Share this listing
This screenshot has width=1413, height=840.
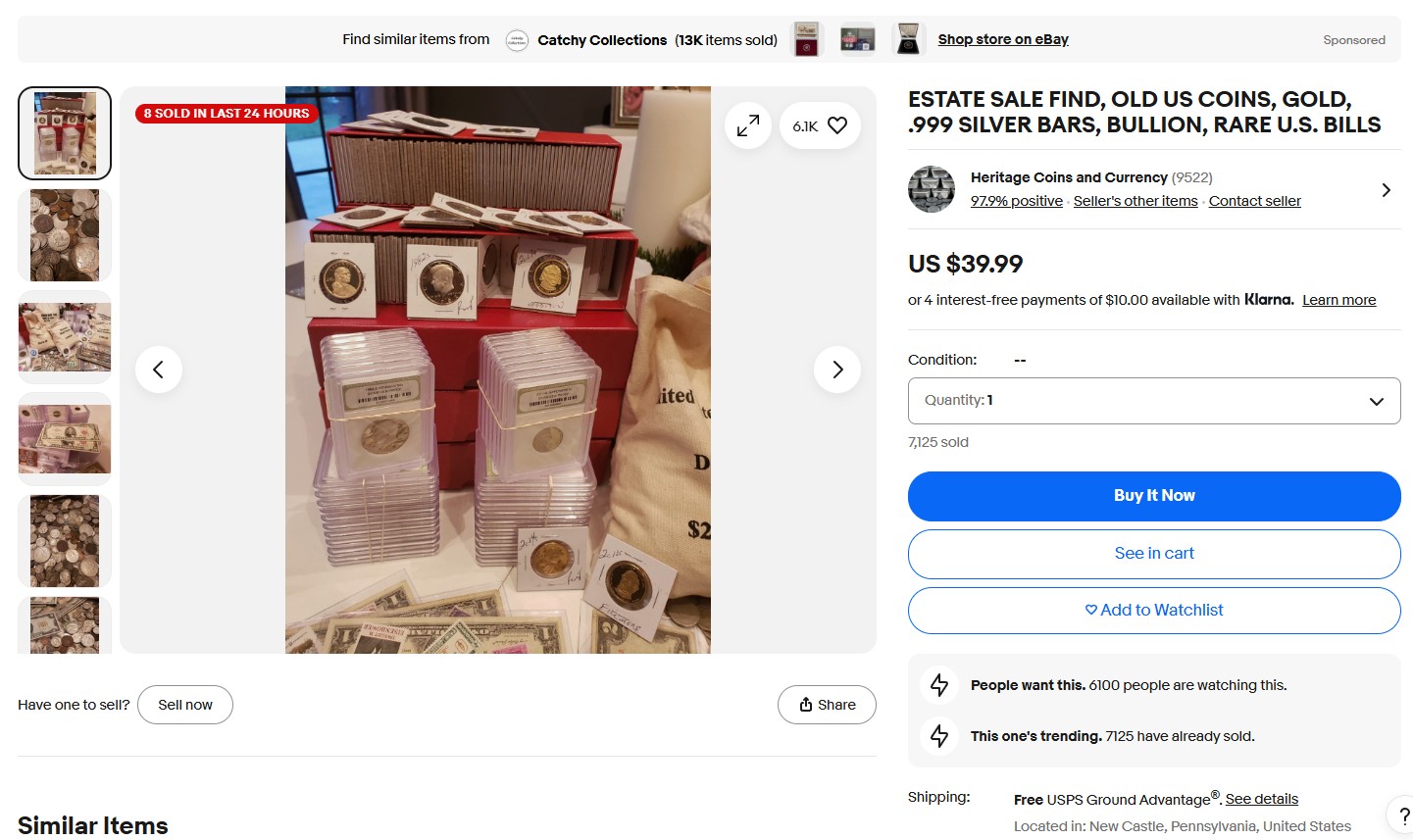[827, 705]
